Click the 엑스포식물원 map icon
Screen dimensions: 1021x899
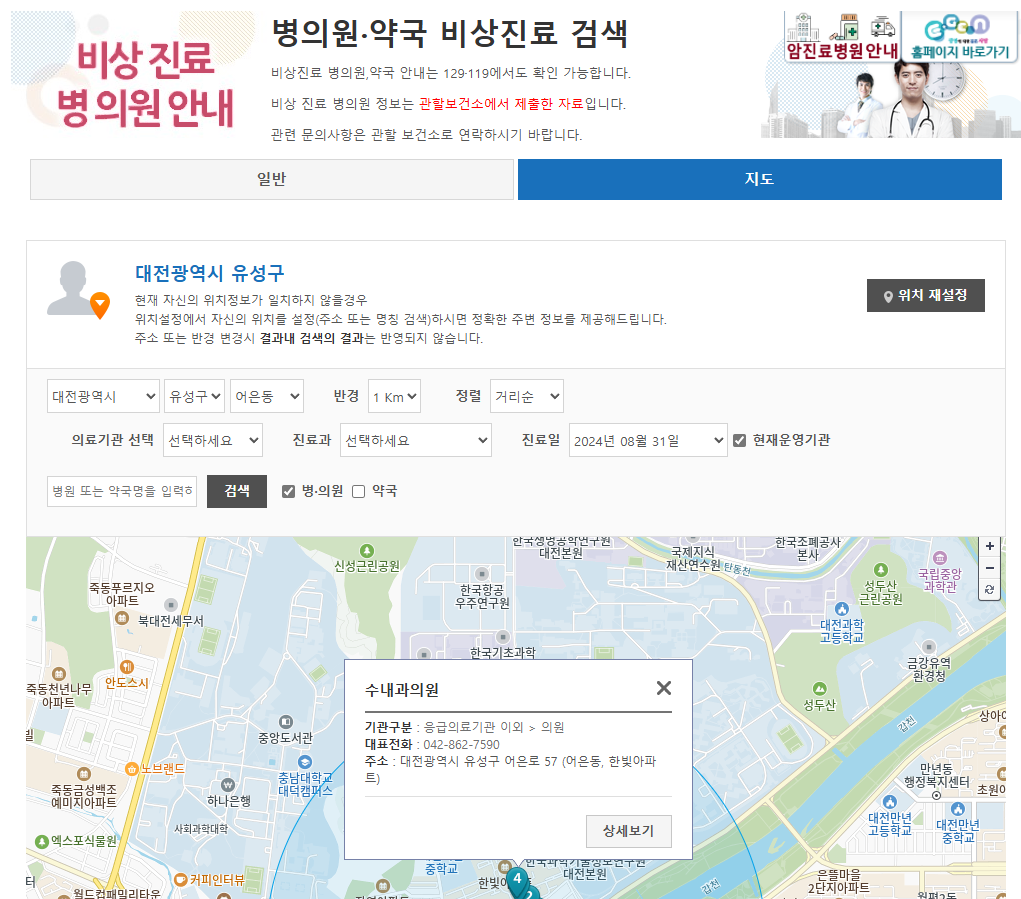[42, 842]
